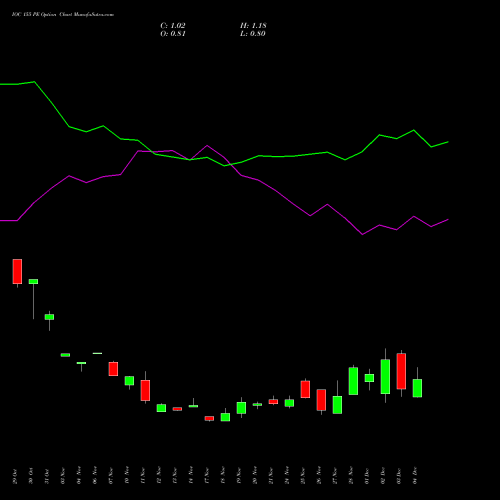
Task: Click the chart title text at top left
Action: pos(63,15)
